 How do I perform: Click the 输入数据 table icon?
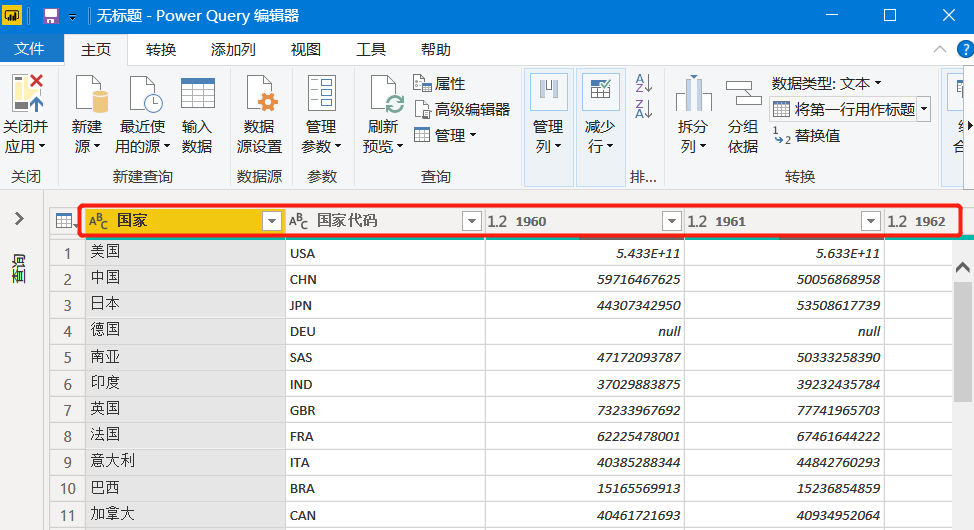pos(197,93)
